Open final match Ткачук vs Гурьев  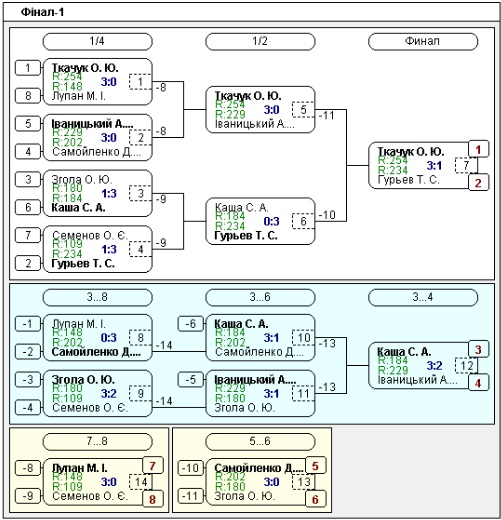[x=423, y=166]
